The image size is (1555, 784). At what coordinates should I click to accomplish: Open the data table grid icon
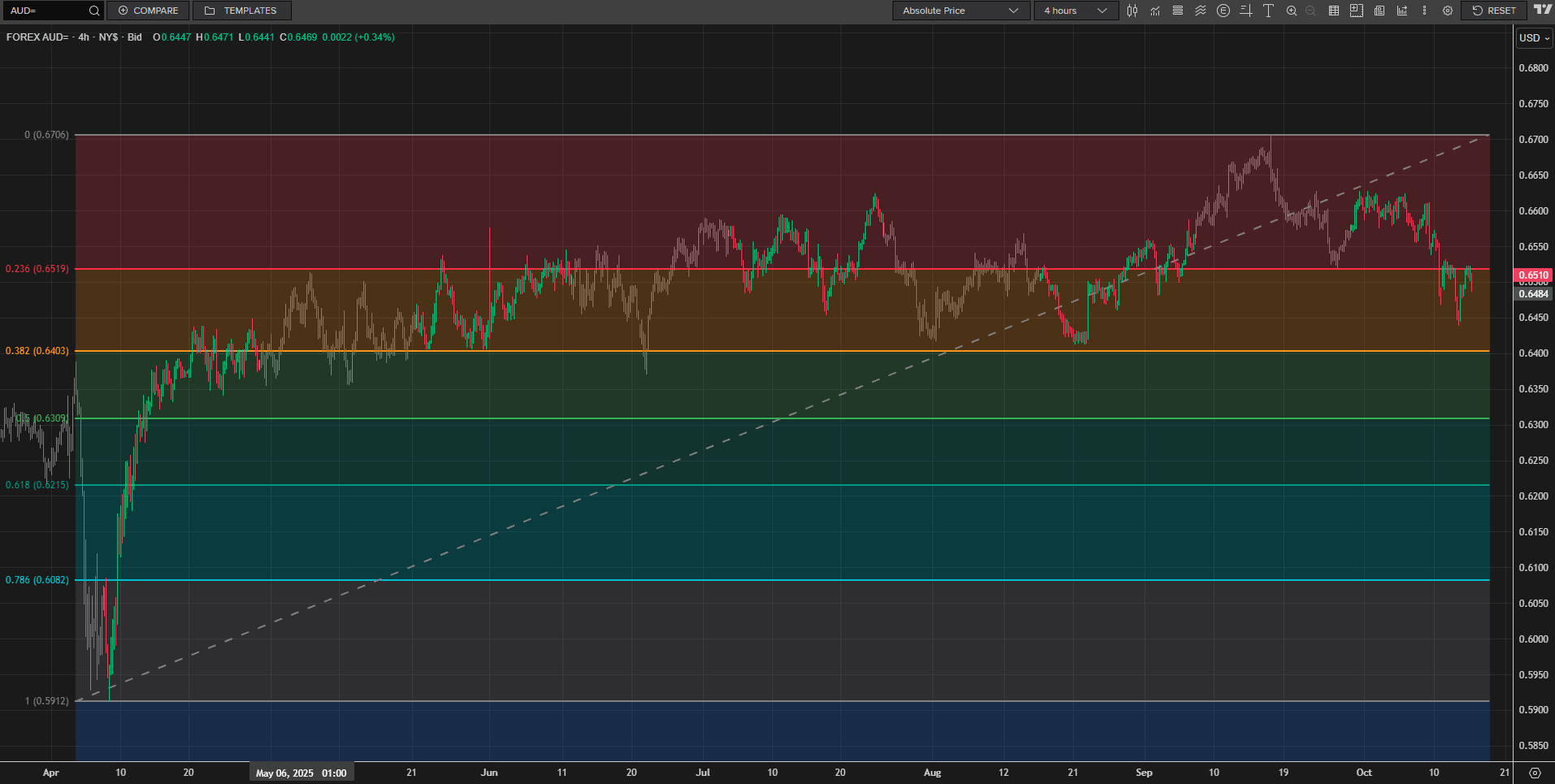click(x=1334, y=11)
